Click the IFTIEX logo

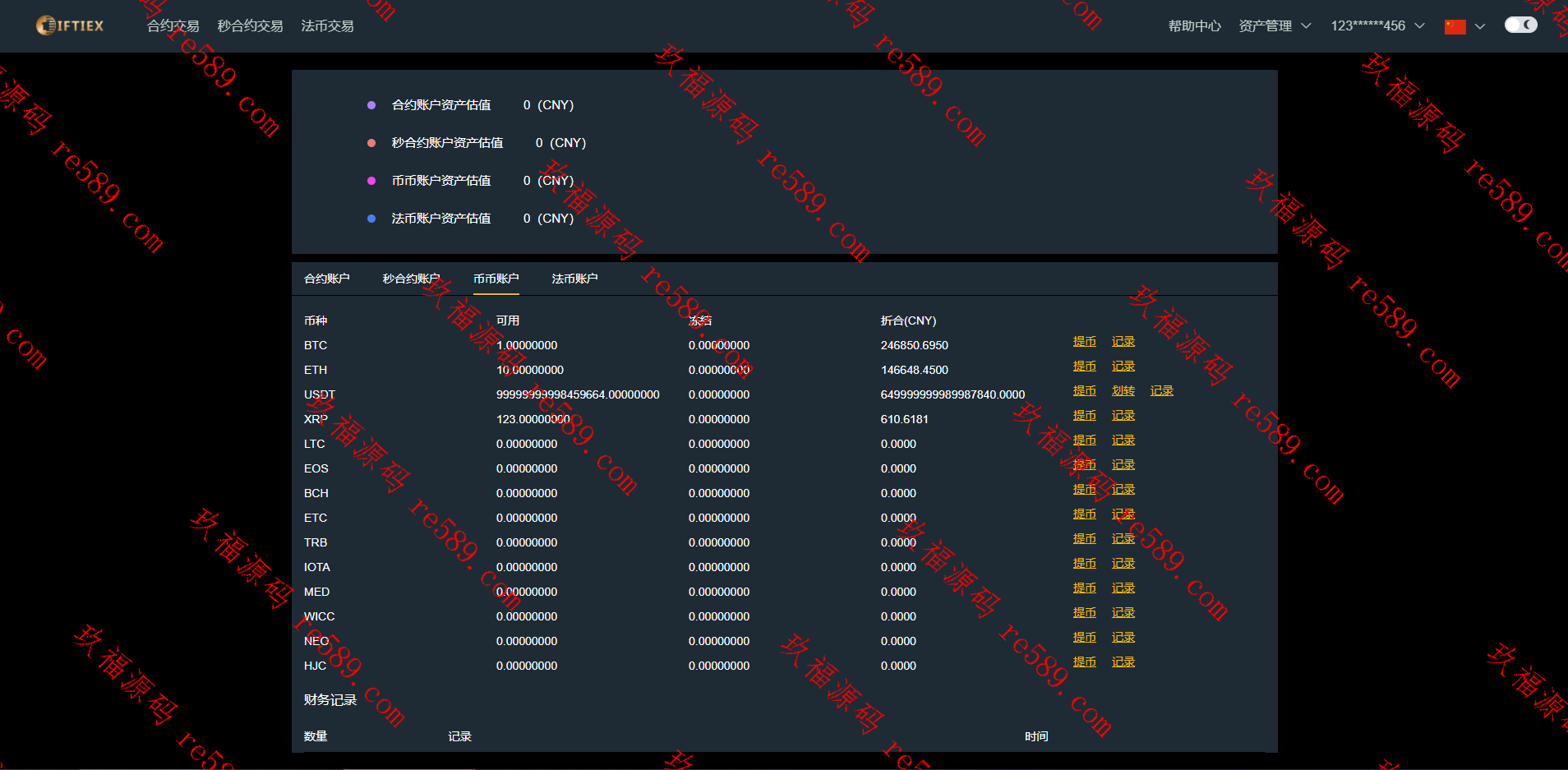(x=71, y=25)
